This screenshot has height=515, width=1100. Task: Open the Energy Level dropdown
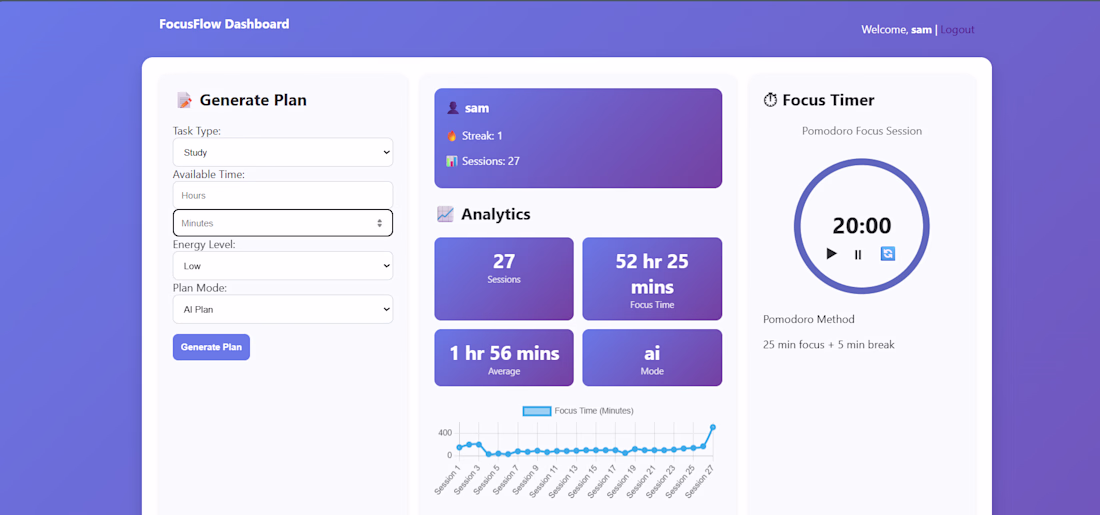pos(283,266)
